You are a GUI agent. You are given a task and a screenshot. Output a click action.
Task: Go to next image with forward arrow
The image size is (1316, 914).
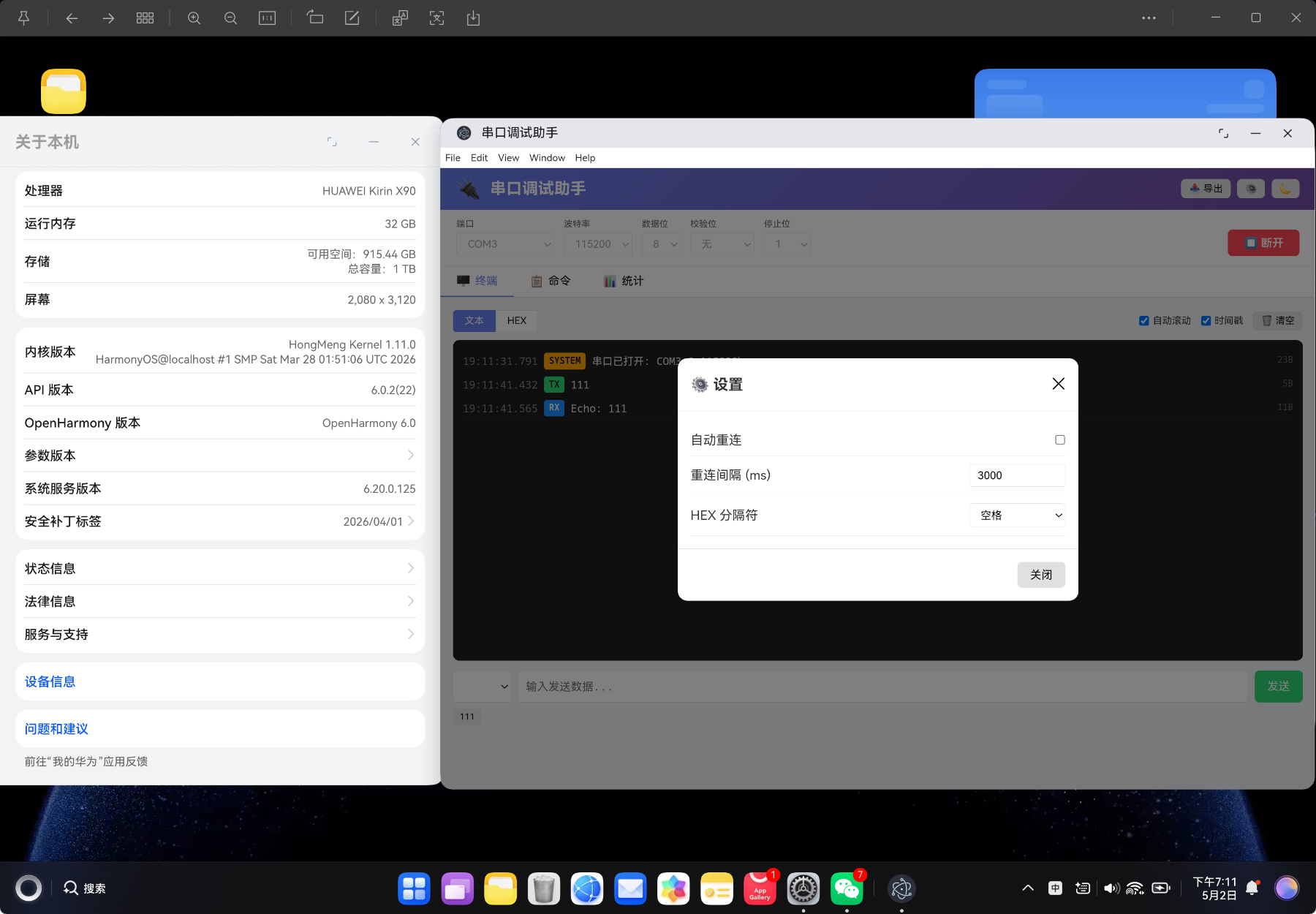(108, 18)
